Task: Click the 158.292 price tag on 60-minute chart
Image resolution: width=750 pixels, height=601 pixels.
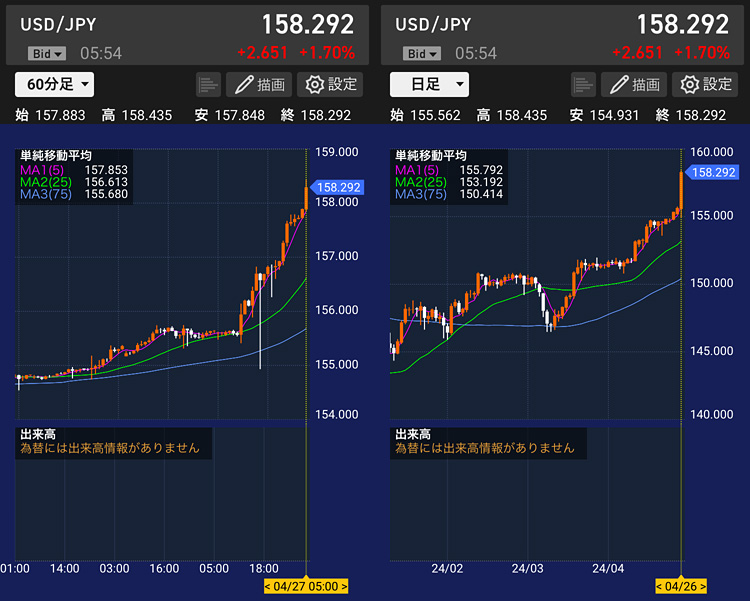Action: (x=338, y=187)
